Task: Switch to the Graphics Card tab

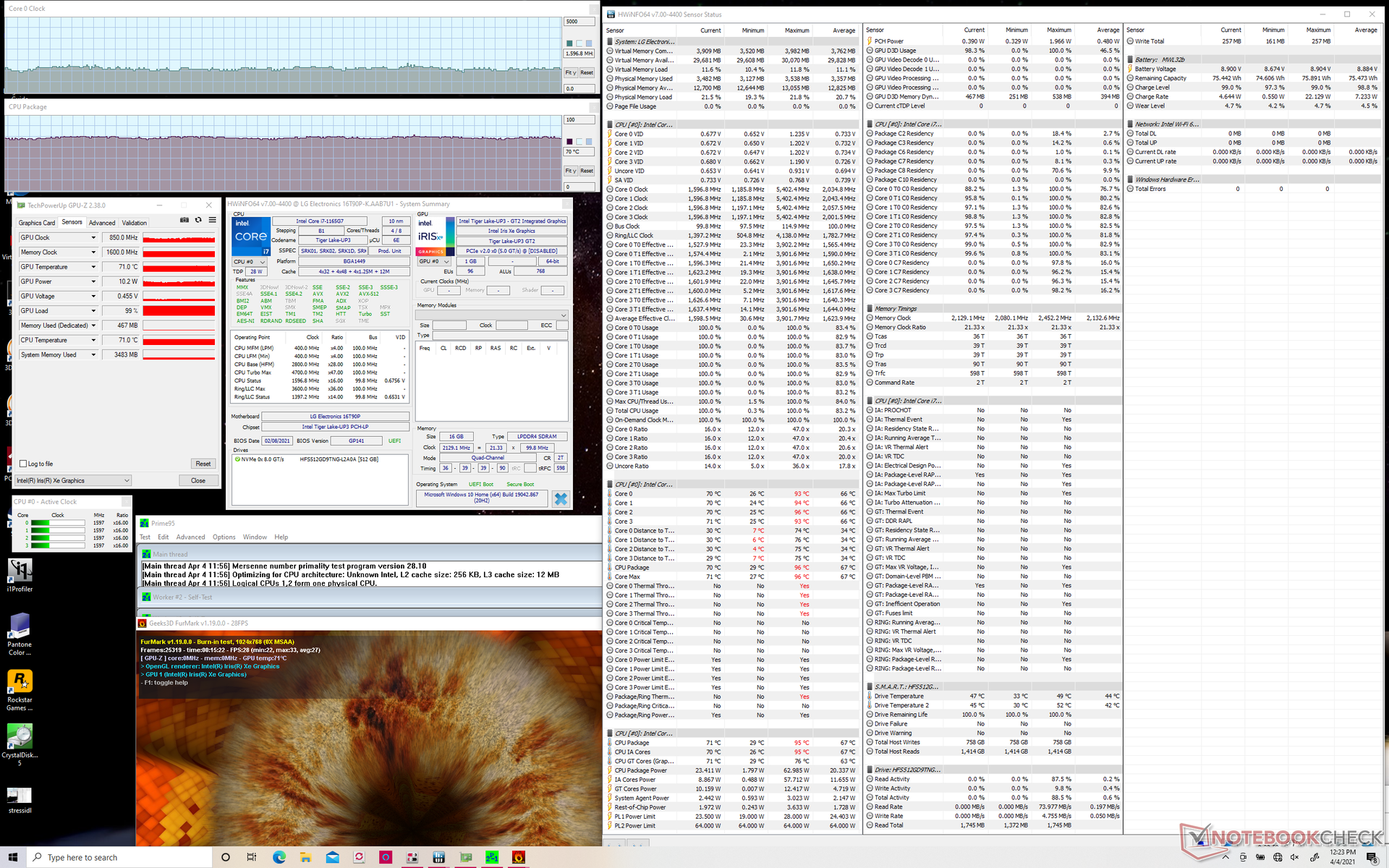Action: pyautogui.click(x=36, y=223)
